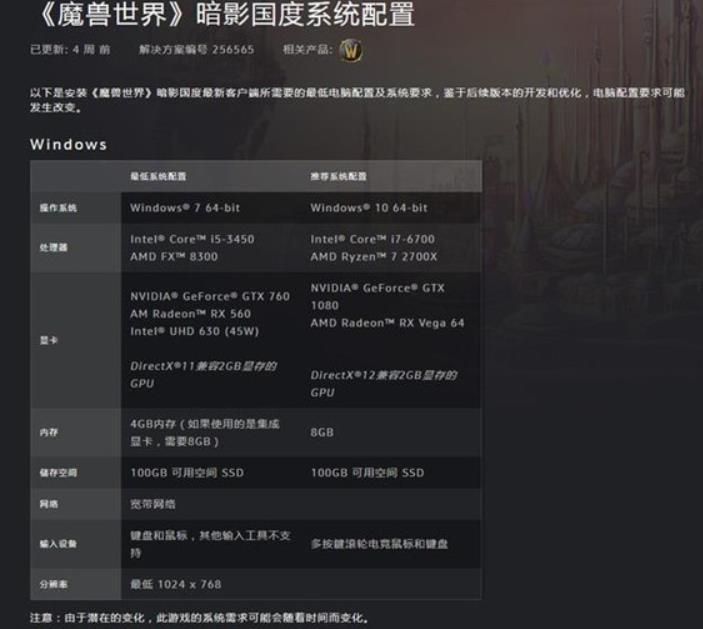Click the 储存空间 row label

click(58, 473)
